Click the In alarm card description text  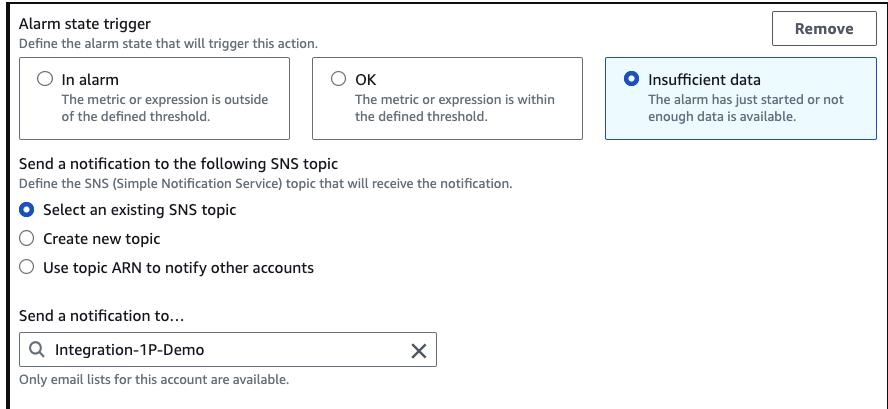[x=164, y=108]
